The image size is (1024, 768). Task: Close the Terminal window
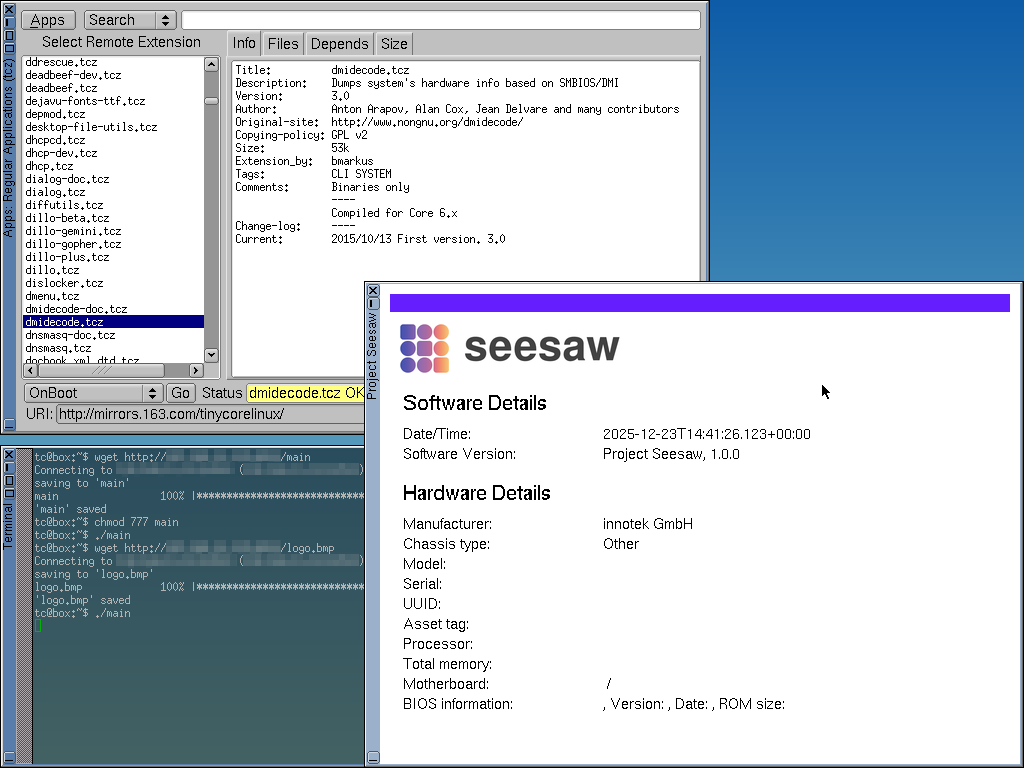tap(9, 454)
